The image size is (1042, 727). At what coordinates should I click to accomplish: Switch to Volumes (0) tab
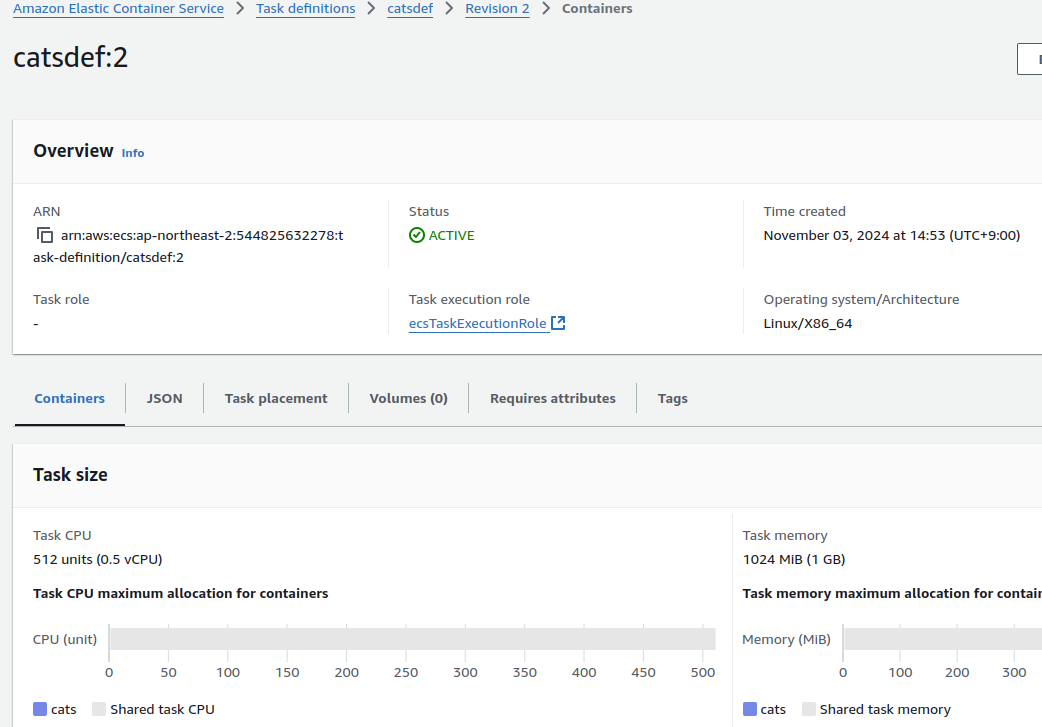408,398
